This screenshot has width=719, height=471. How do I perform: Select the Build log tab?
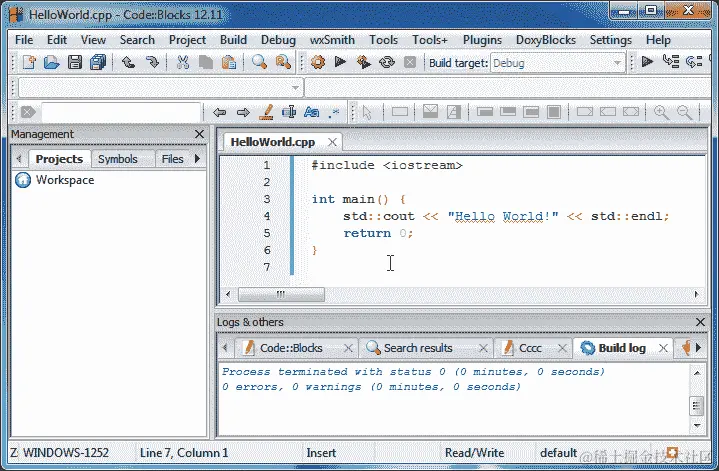(622, 348)
